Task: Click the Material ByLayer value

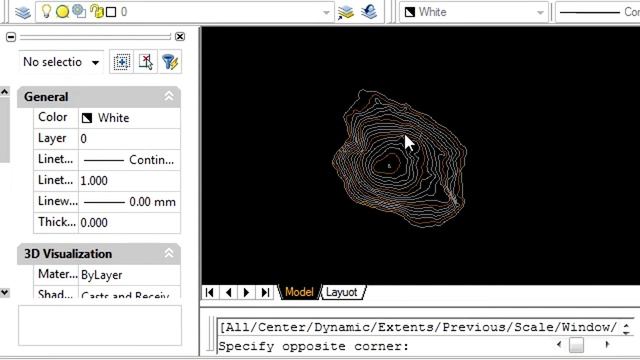Action: click(x=129, y=275)
